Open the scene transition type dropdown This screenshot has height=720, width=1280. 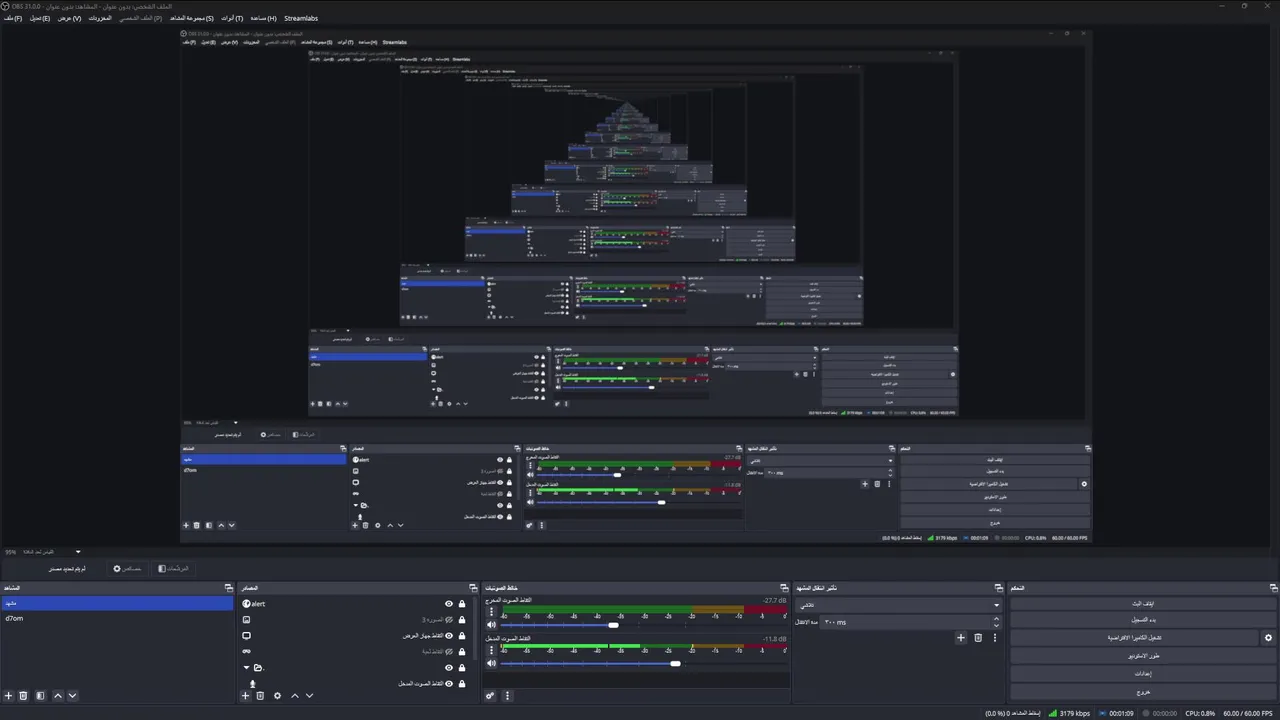coord(898,604)
